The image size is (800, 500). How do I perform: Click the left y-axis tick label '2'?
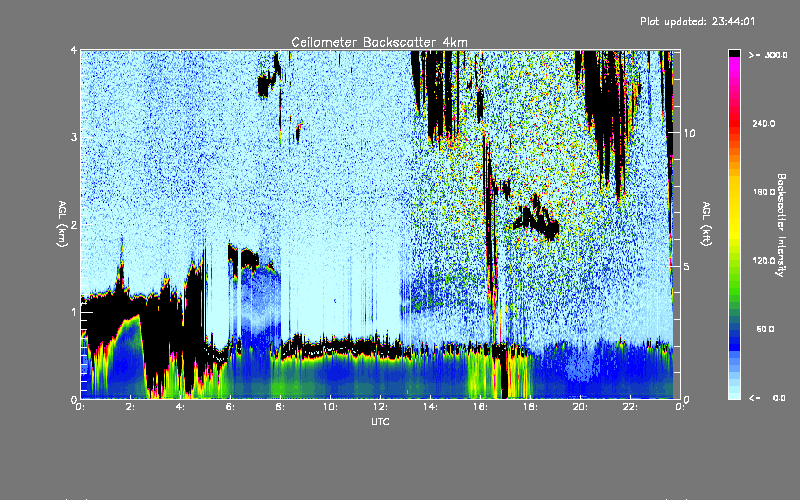coord(74,224)
